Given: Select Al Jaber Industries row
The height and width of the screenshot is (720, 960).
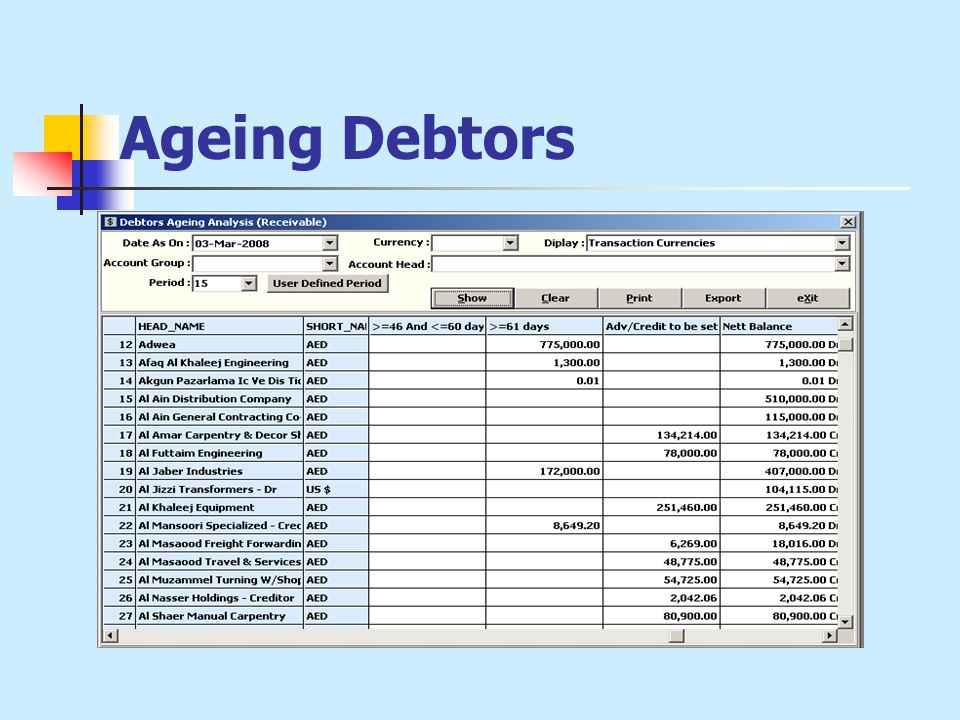Looking at the screenshot, I should [470, 471].
